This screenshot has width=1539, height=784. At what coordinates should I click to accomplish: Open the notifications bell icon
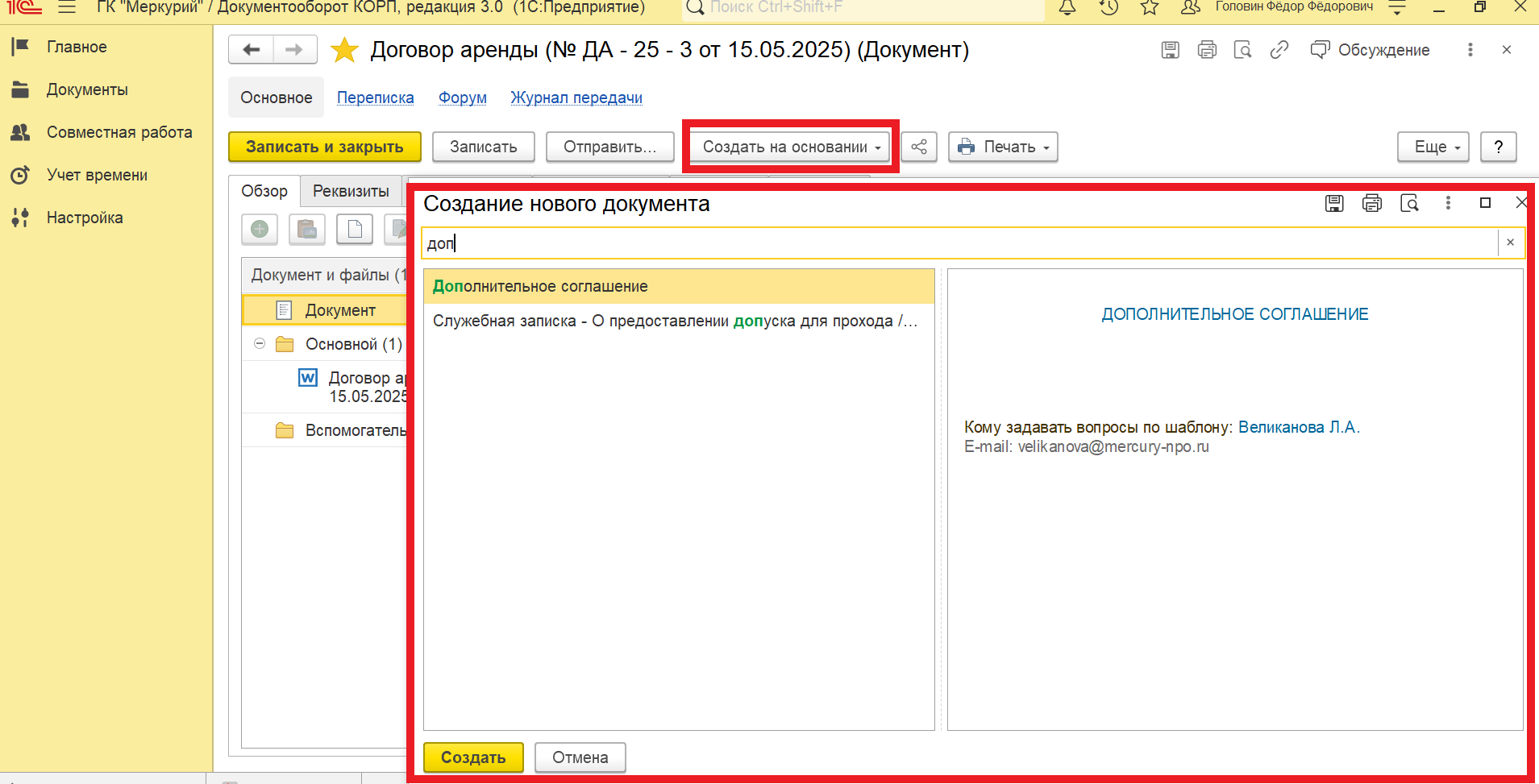(1067, 8)
